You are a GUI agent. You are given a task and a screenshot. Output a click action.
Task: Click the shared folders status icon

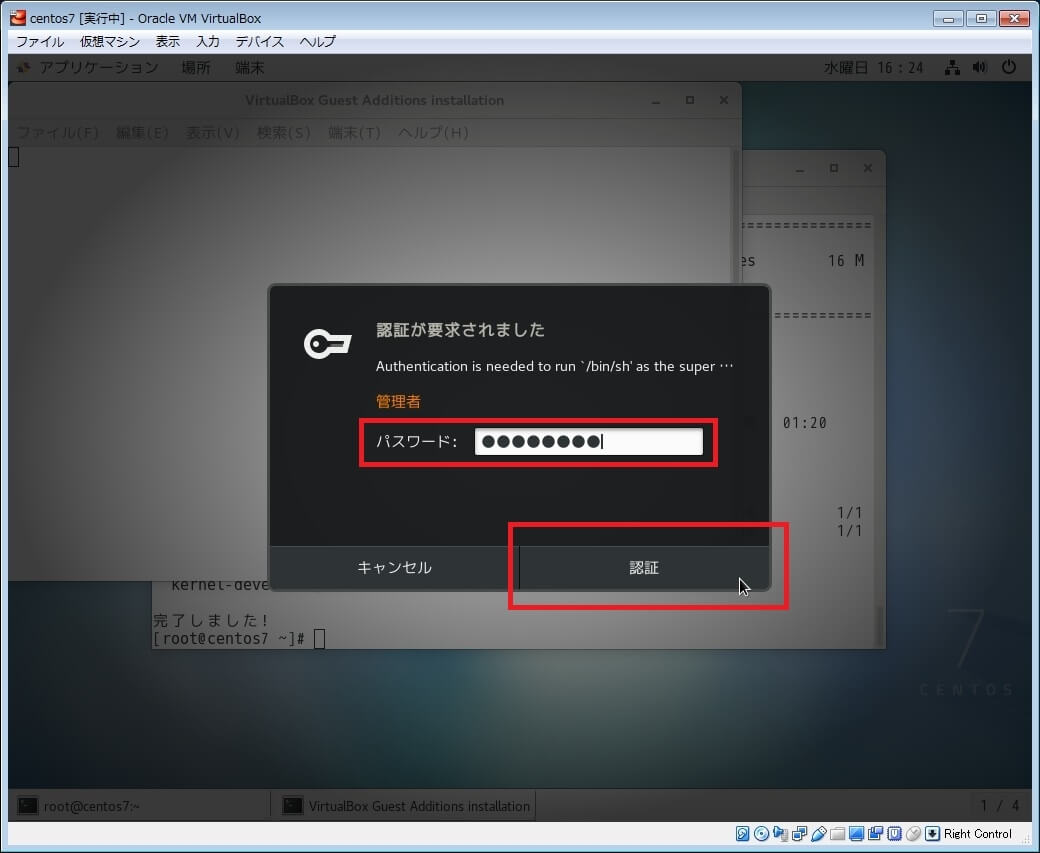838,834
